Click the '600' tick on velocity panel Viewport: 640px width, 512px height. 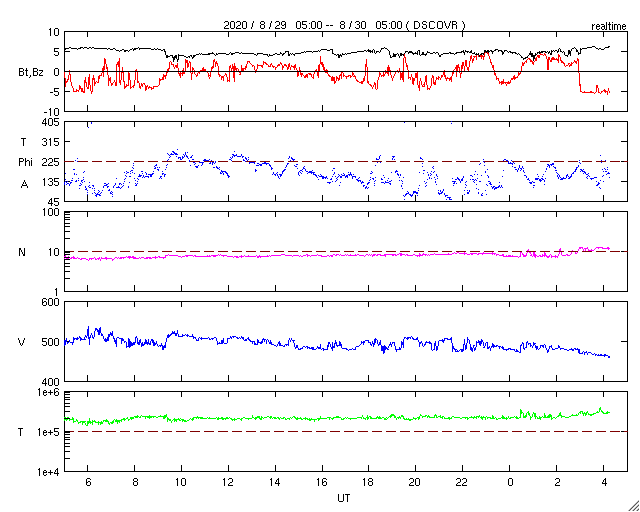(x=51, y=302)
